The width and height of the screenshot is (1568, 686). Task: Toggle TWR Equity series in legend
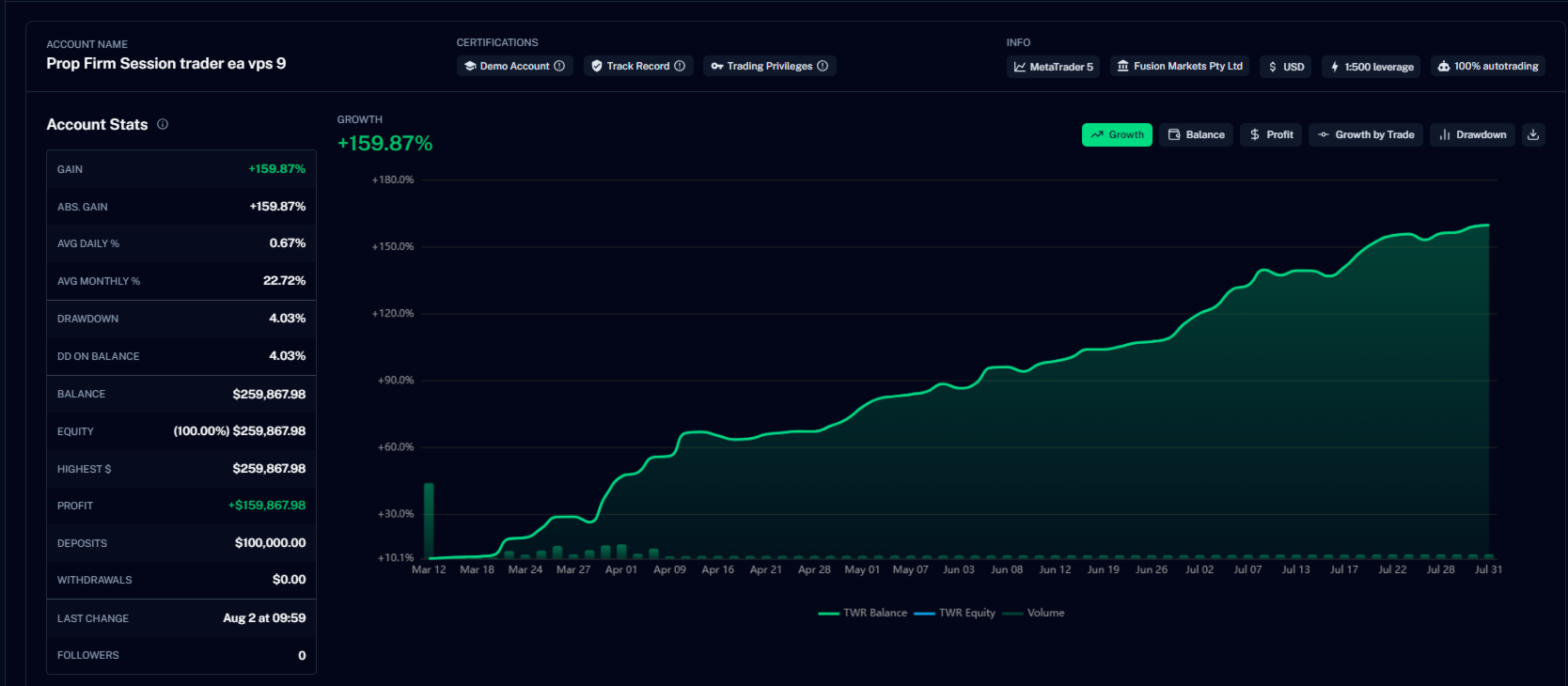coord(954,613)
